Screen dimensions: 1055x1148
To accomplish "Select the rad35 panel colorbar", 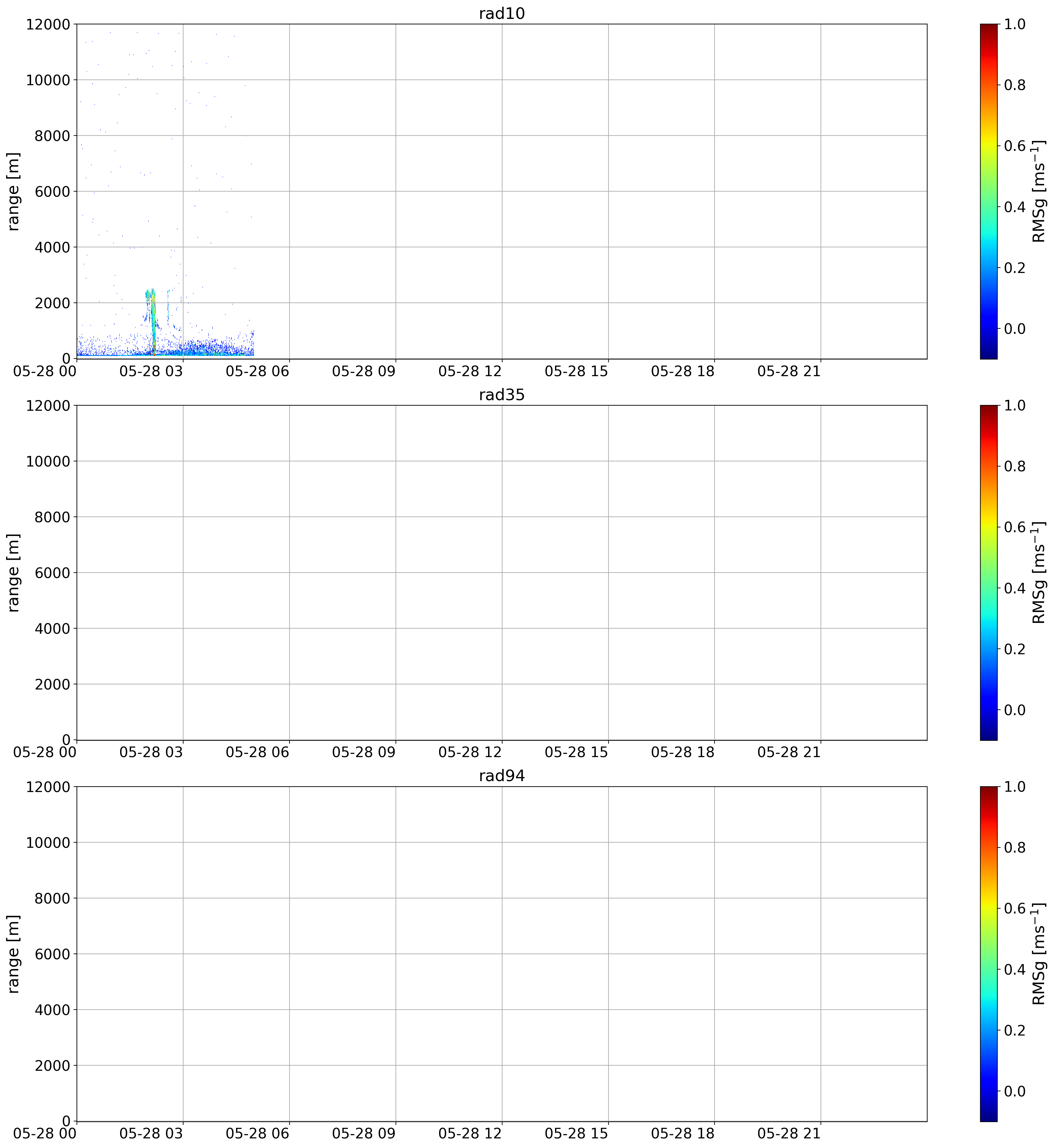I will click(989, 573).
